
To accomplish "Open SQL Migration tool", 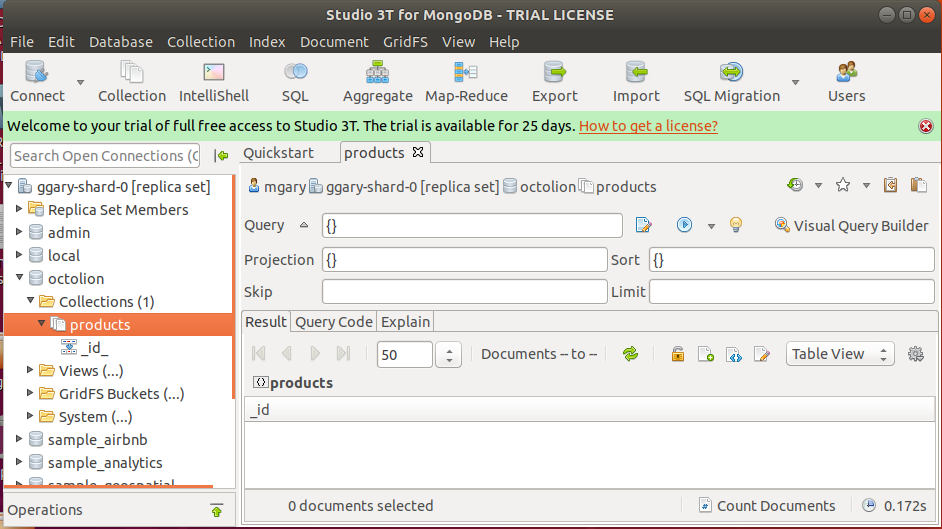I will (x=732, y=82).
